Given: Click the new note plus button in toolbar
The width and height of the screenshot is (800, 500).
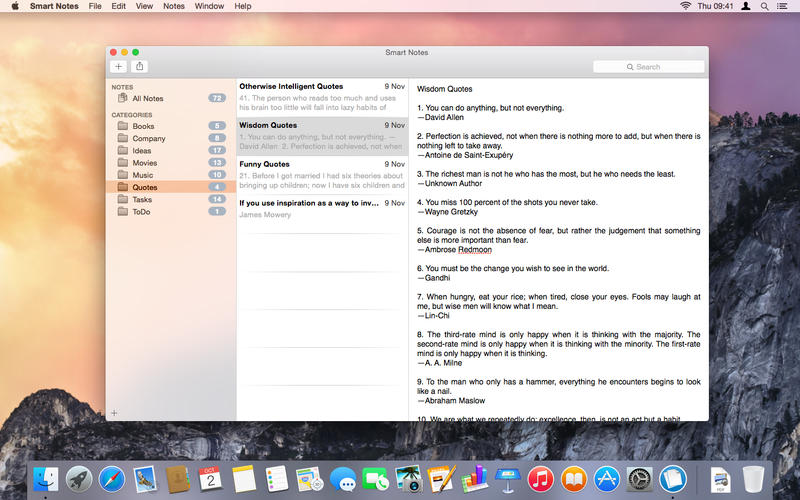Looking at the screenshot, I should point(118,67).
